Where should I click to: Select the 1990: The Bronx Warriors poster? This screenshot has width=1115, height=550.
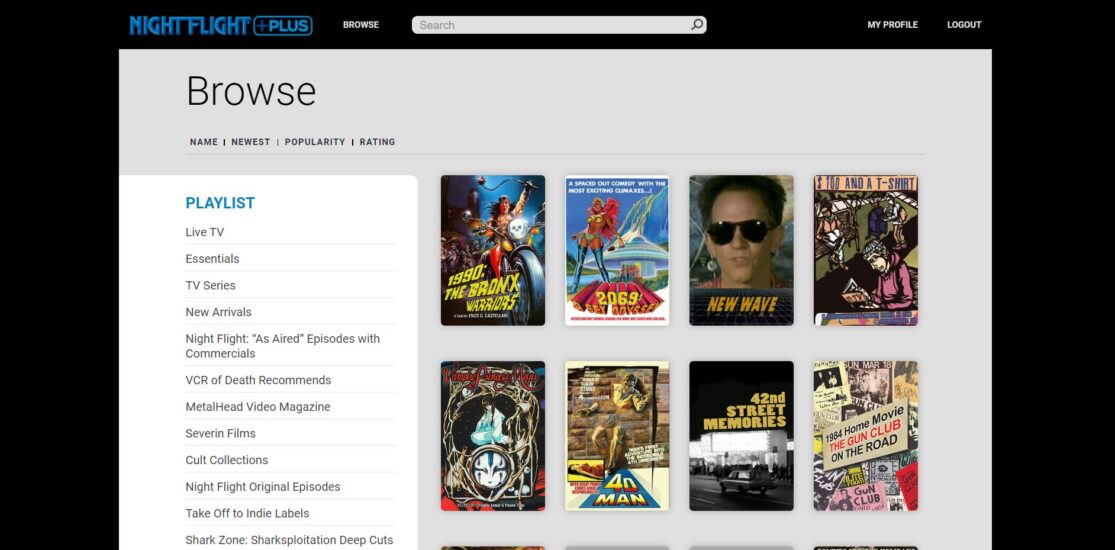point(493,250)
